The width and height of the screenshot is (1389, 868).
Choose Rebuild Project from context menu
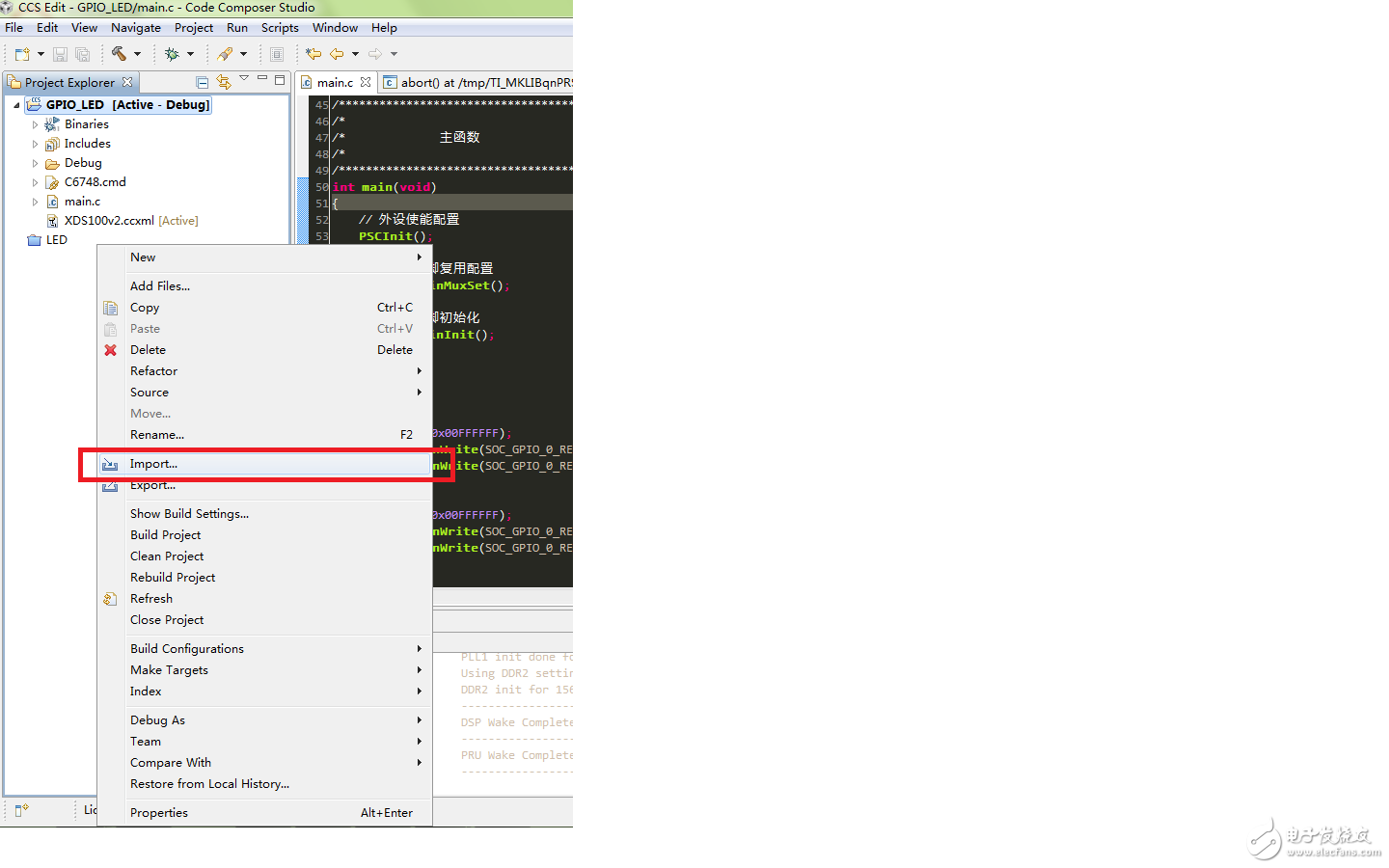264,578
